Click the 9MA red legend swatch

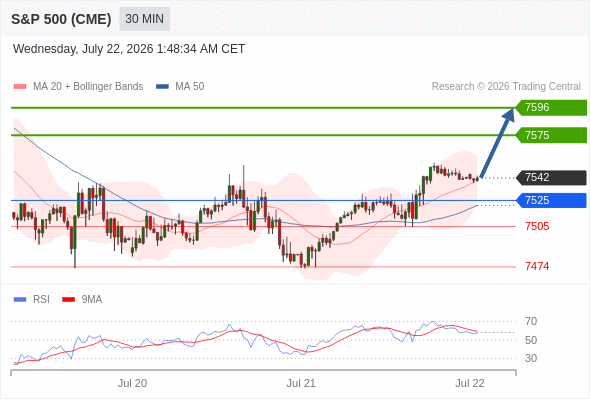(68, 300)
